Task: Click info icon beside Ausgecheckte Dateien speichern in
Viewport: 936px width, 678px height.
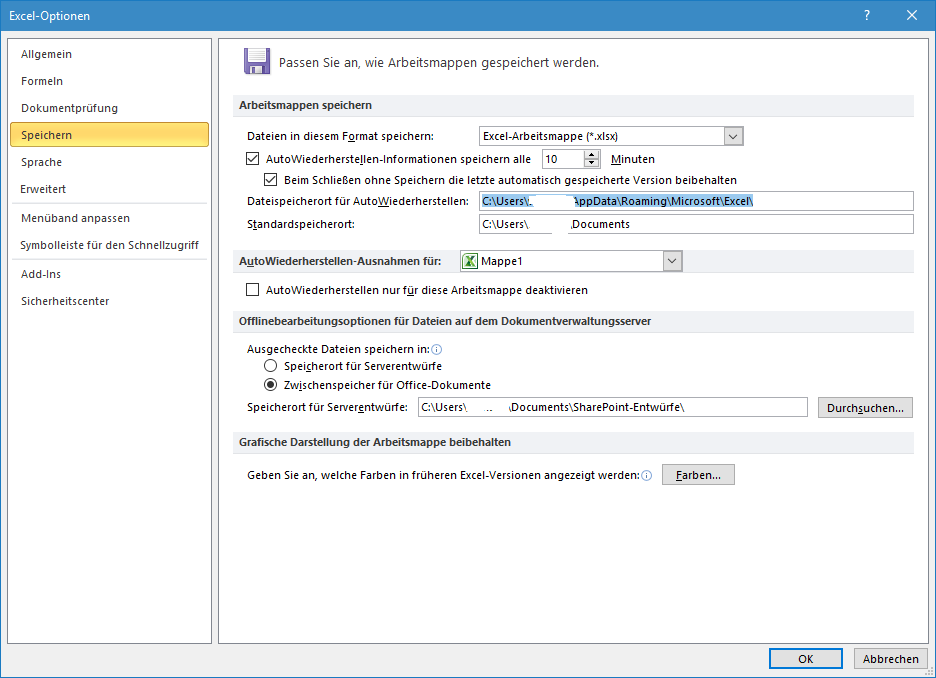Action: (437, 350)
